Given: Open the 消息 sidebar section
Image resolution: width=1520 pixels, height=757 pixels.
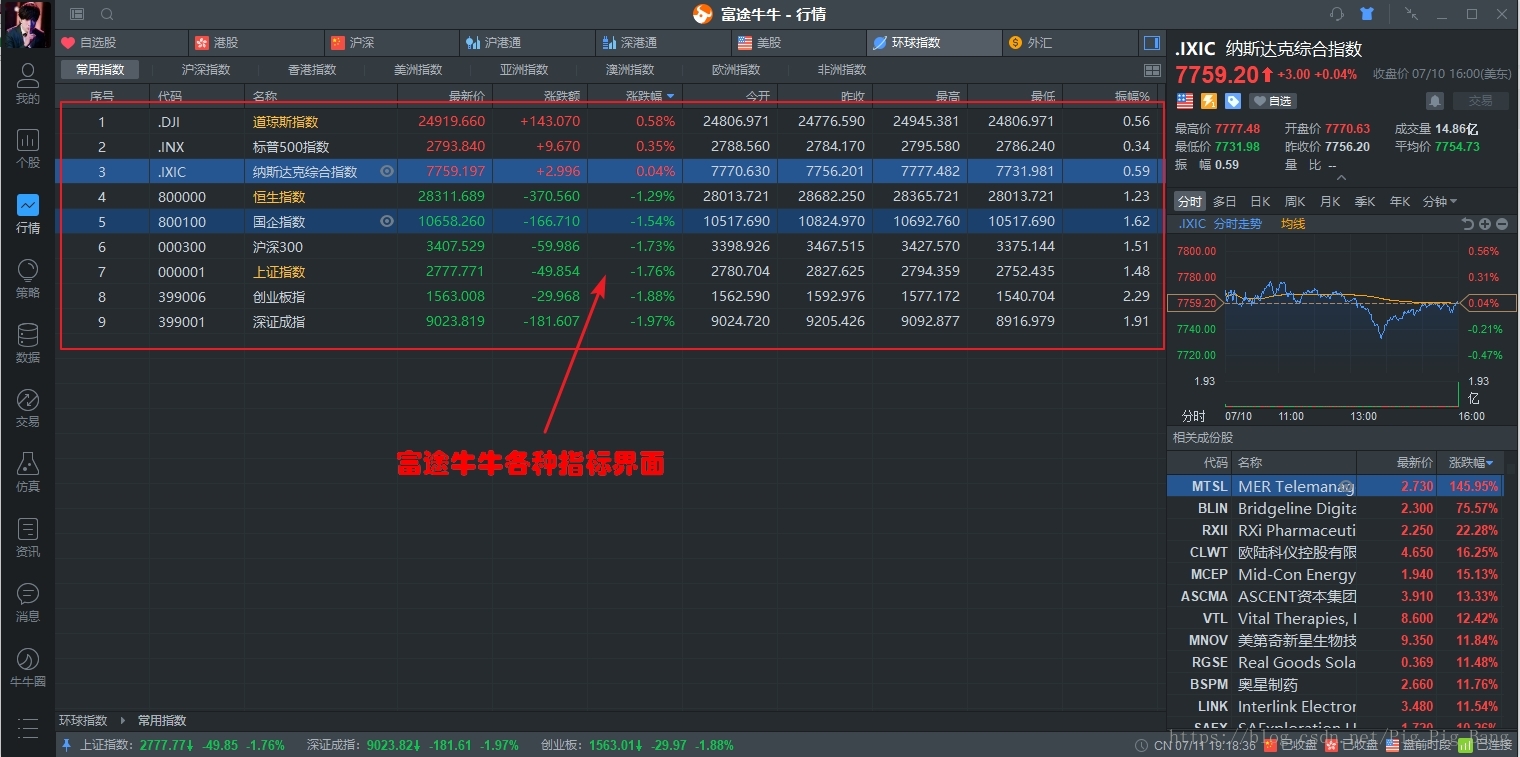Looking at the screenshot, I should tap(27, 602).
